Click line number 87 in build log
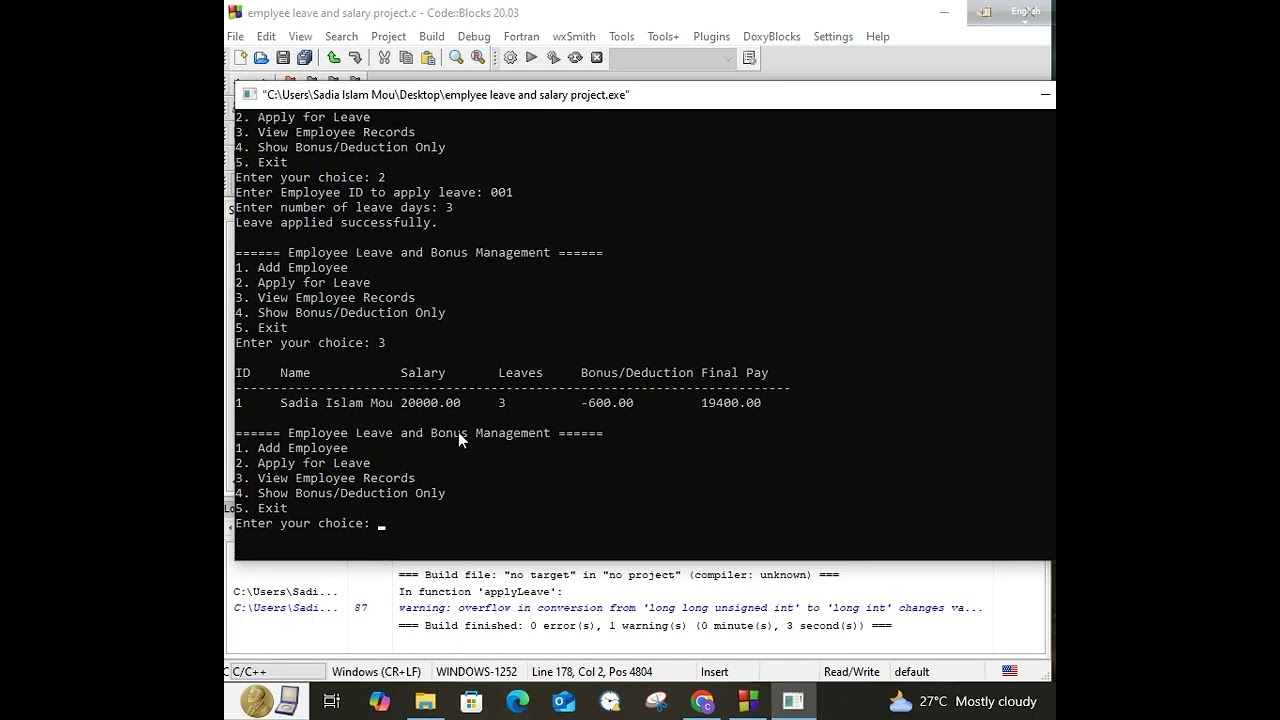Image resolution: width=1280 pixels, height=720 pixels. click(x=360, y=608)
